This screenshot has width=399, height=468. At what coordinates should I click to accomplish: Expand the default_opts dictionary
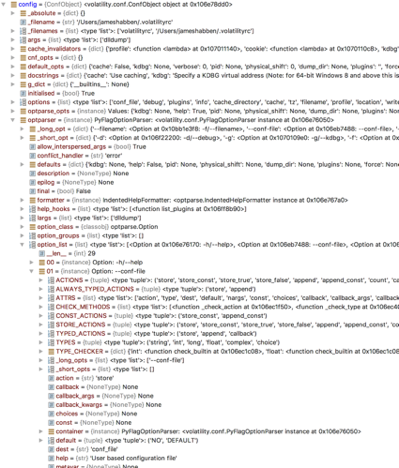coord(13,67)
